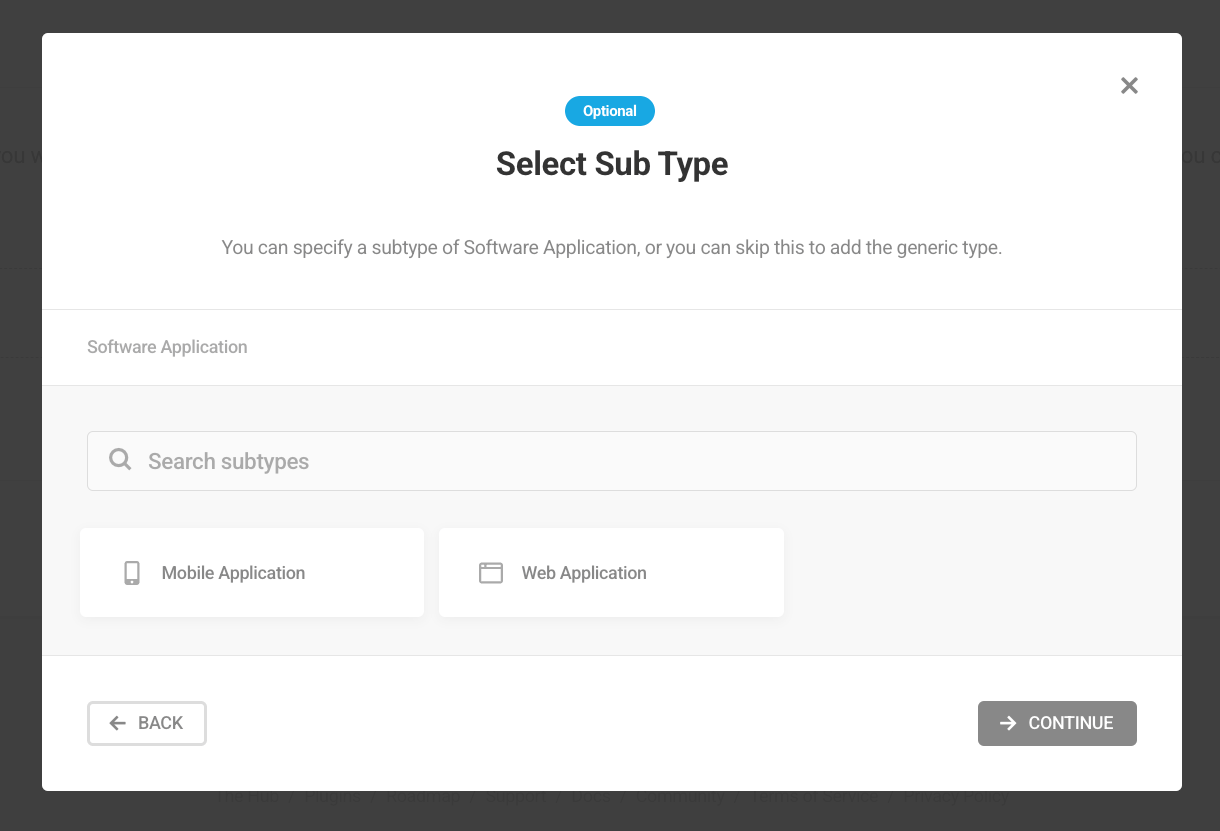This screenshot has width=1220, height=831.
Task: Open the Plugins footer link
Action: click(x=334, y=796)
